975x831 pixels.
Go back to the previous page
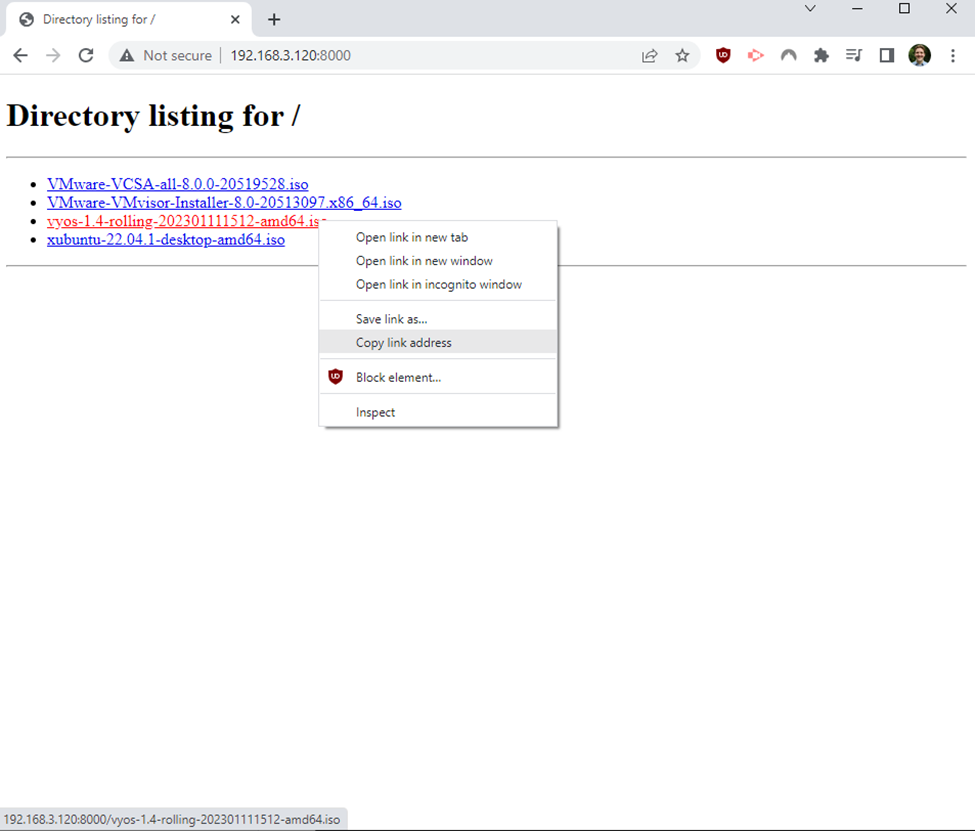[x=21, y=55]
